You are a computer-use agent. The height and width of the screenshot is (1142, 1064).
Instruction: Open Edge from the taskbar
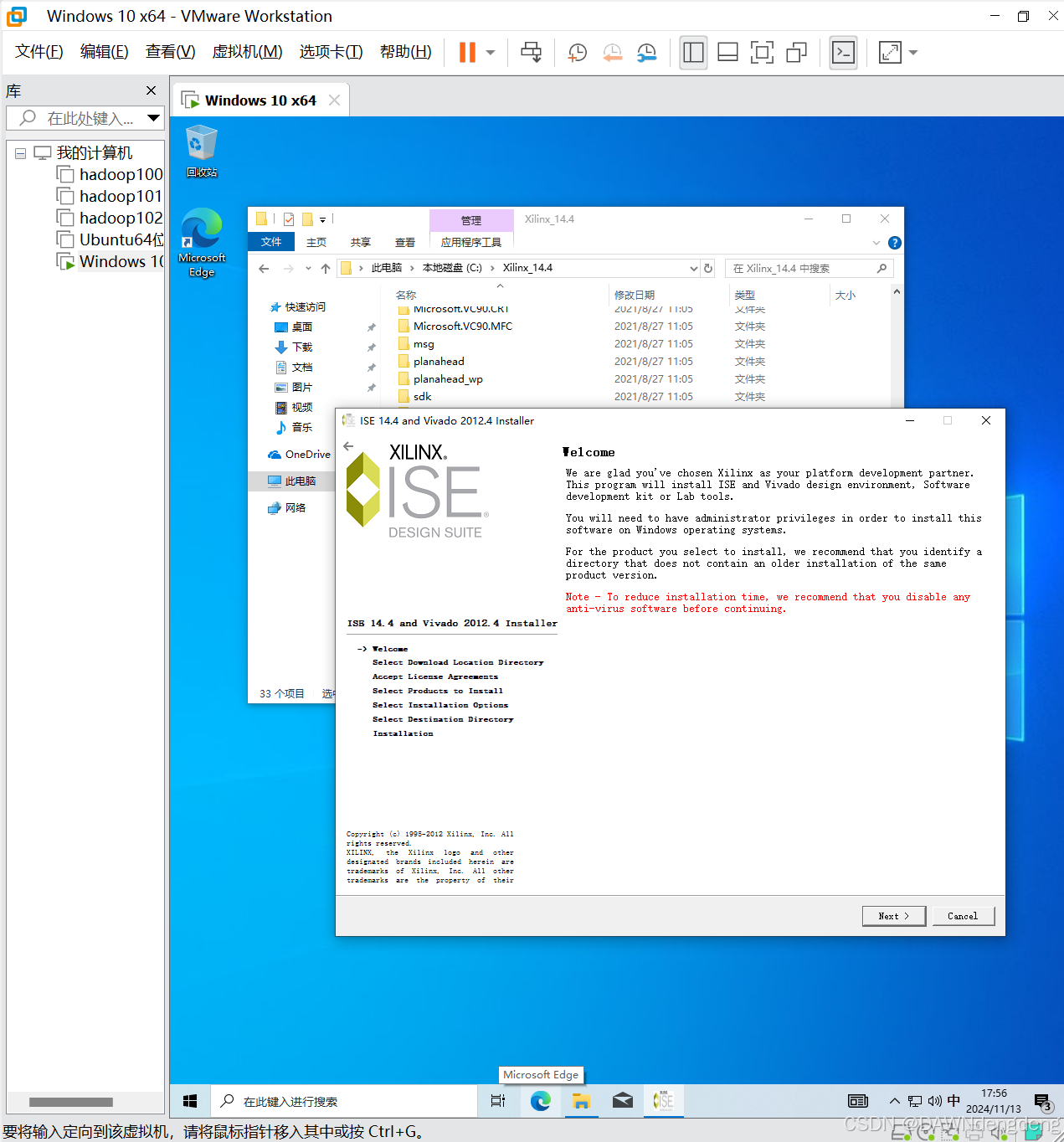point(540,1101)
